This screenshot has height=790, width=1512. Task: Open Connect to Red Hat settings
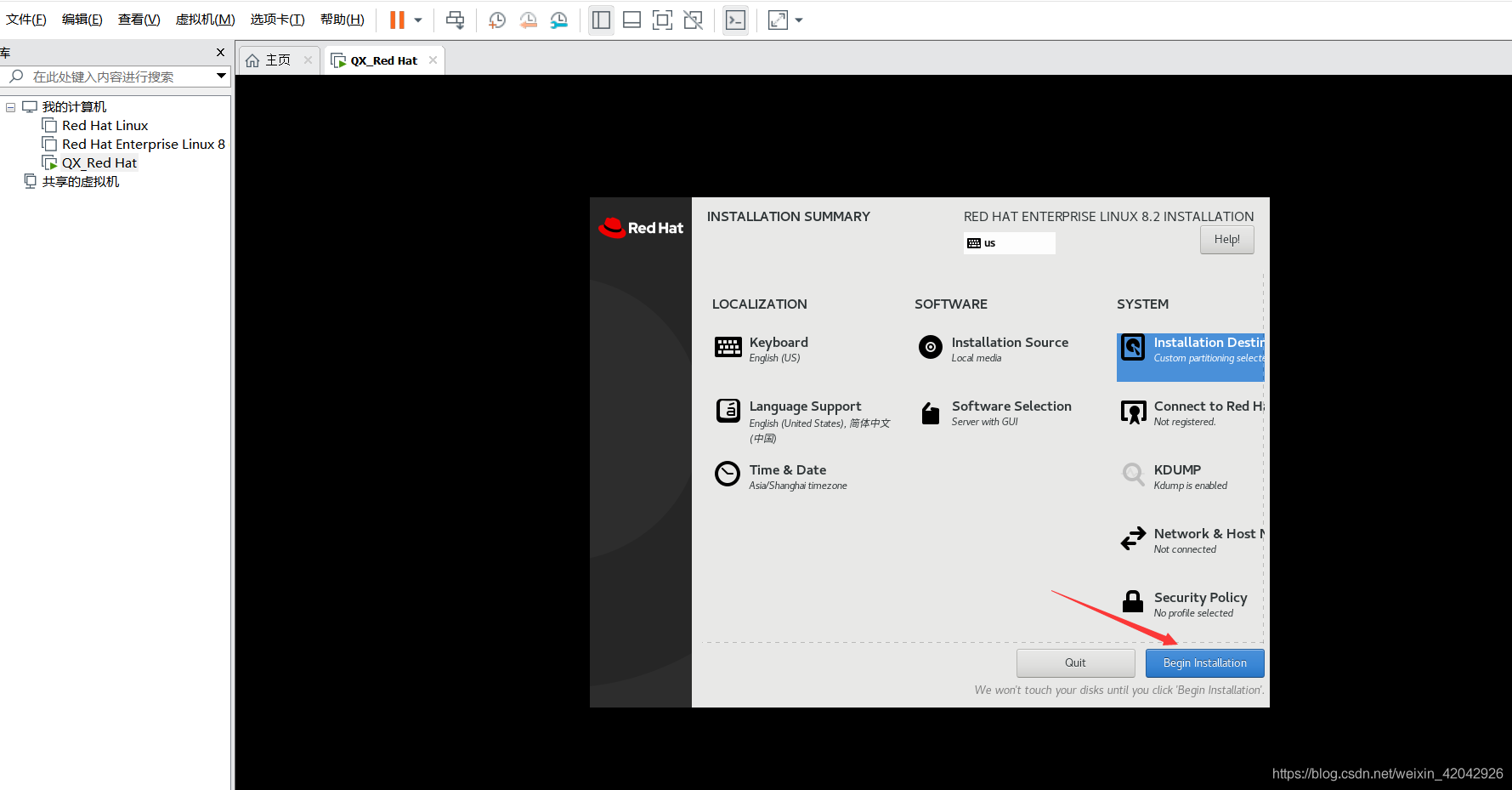point(1192,412)
